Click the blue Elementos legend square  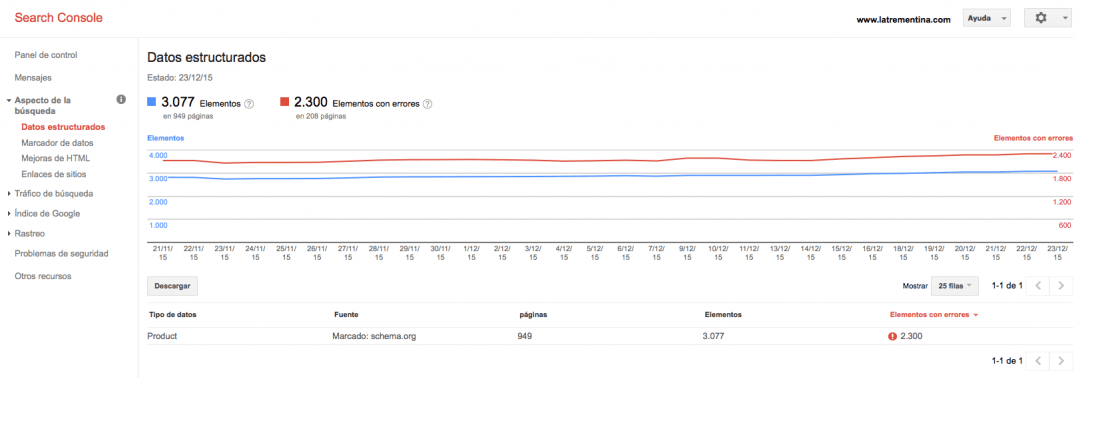(152, 102)
